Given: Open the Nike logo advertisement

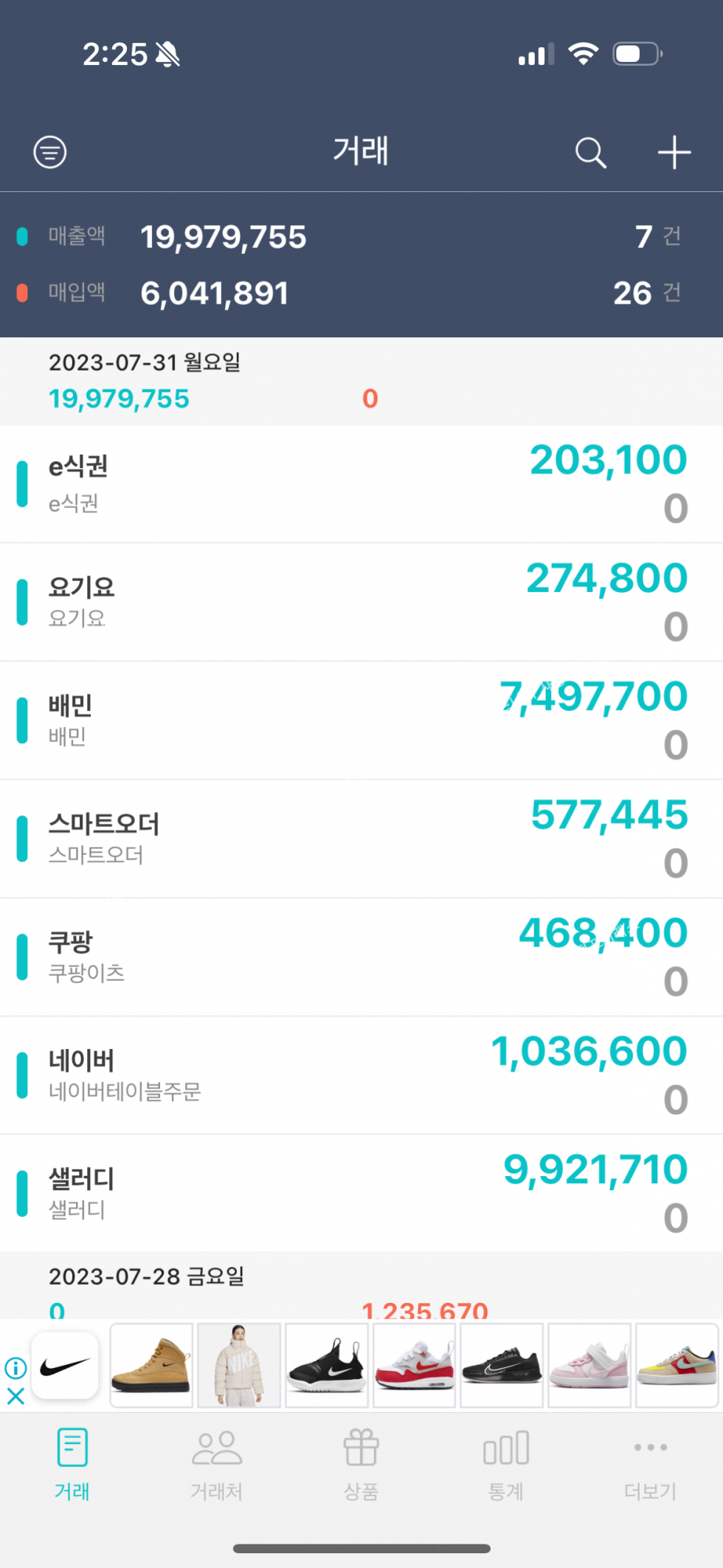Looking at the screenshot, I should coord(66,1366).
